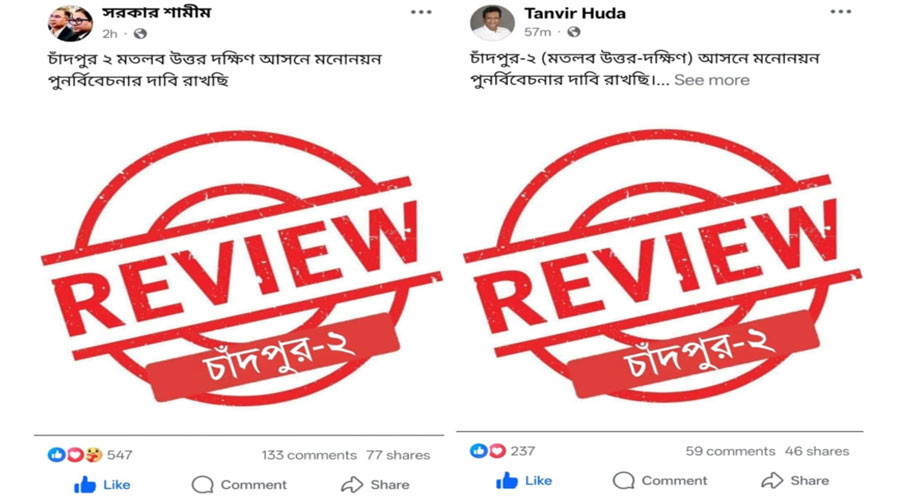The image size is (900, 500).
Task: Click Comment bubble icon on left post
Action: click(202, 485)
